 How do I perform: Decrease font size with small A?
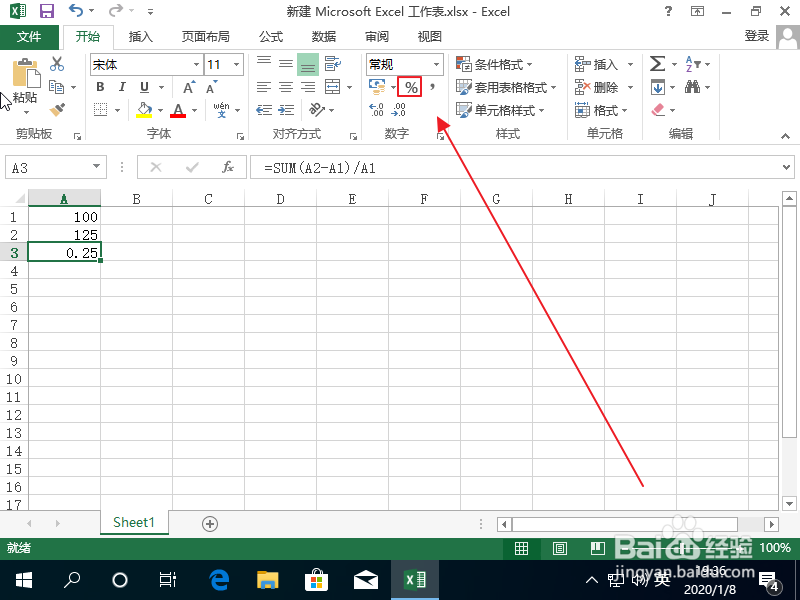pyautogui.click(x=211, y=87)
